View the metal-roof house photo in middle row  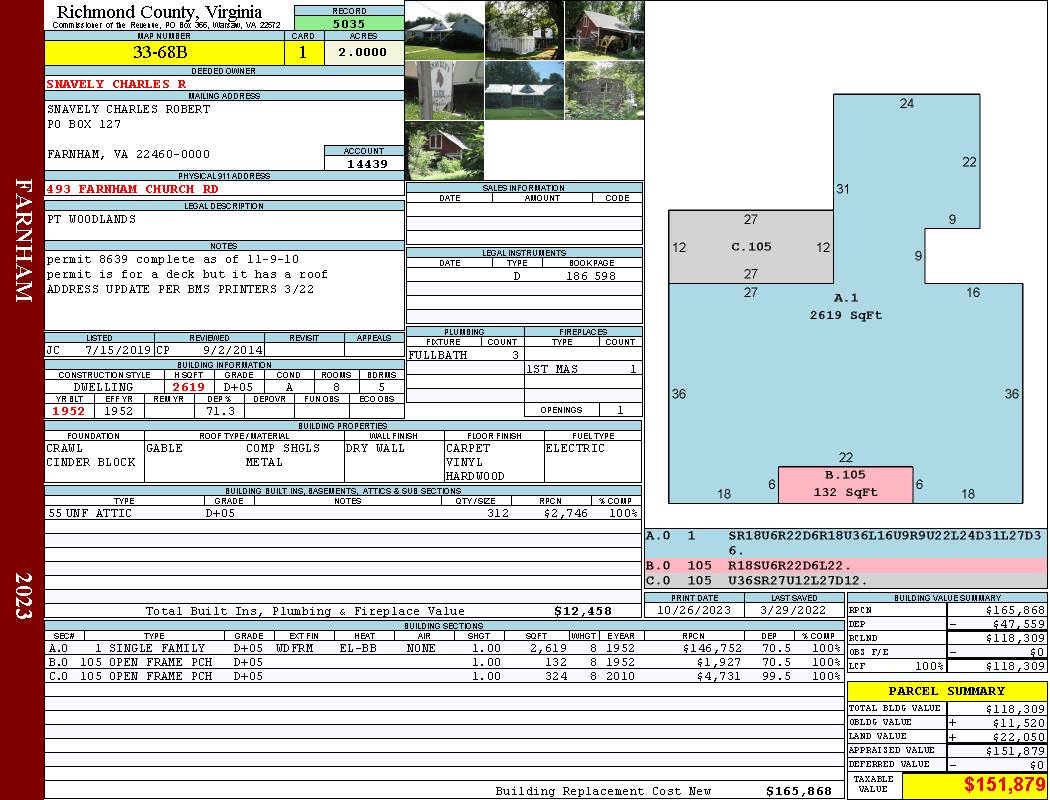(x=524, y=91)
